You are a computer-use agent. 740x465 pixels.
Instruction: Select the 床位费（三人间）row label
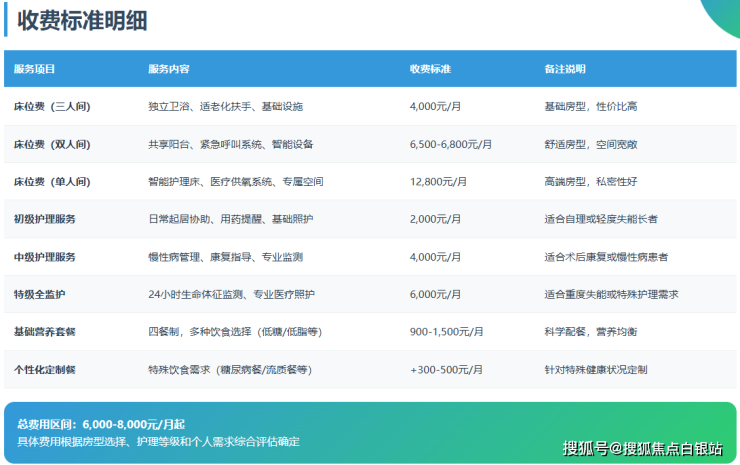pos(52,107)
